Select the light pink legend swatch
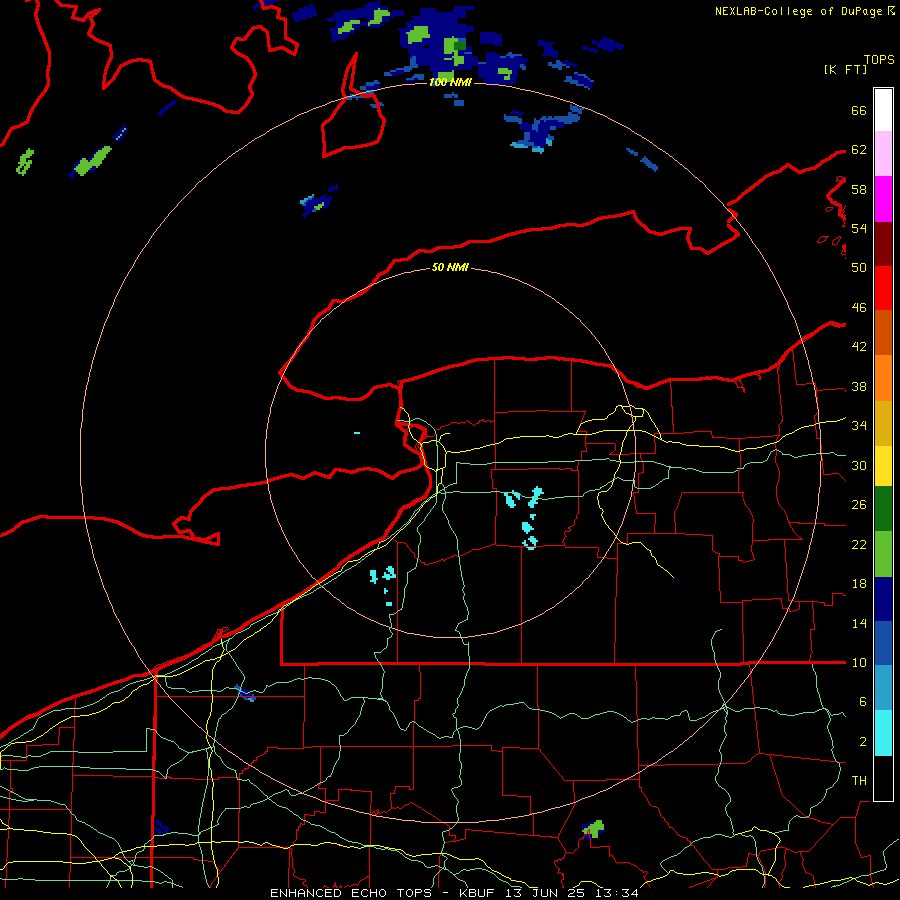The image size is (900, 900). tap(883, 154)
